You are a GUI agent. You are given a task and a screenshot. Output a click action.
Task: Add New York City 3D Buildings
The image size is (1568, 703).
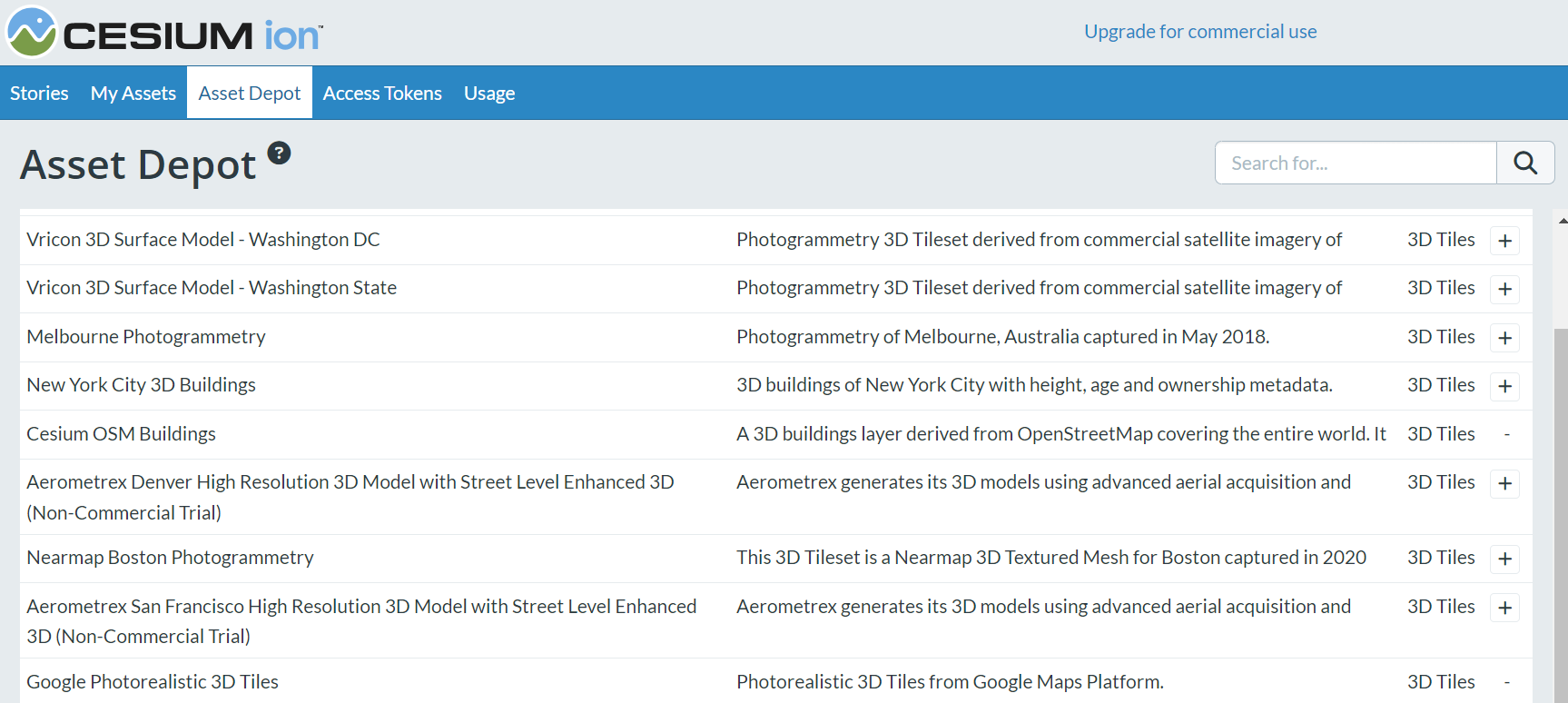click(x=1504, y=386)
